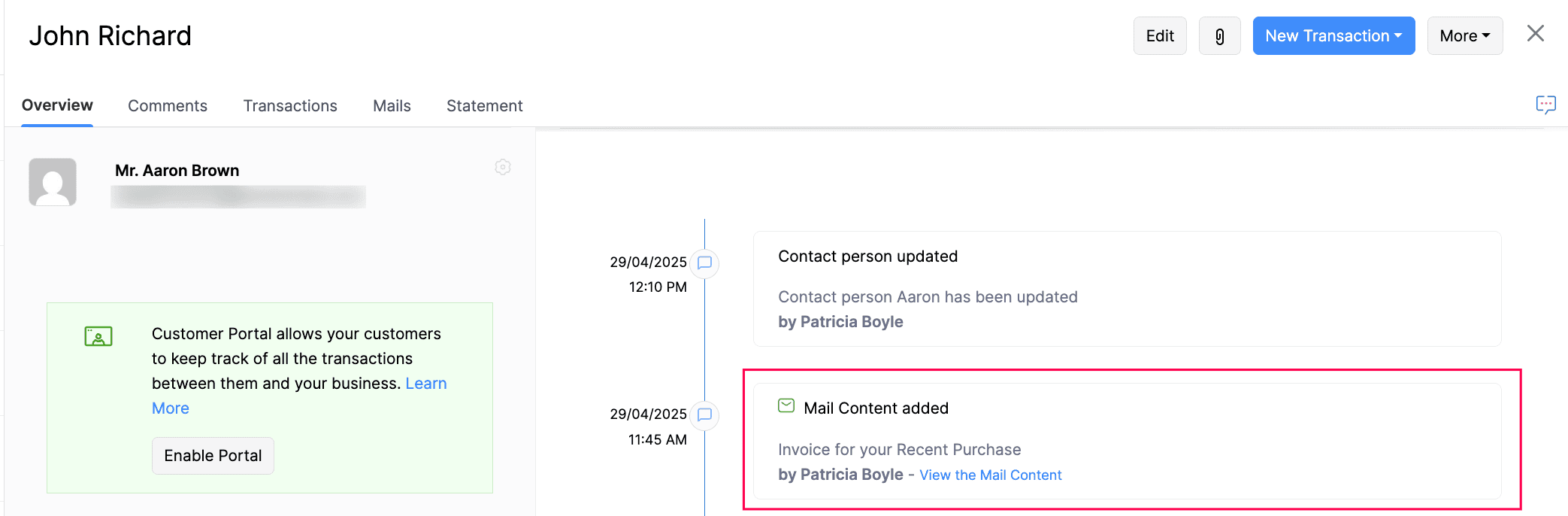Switch to the Transactions tab
The width and height of the screenshot is (1568, 516).
point(290,105)
